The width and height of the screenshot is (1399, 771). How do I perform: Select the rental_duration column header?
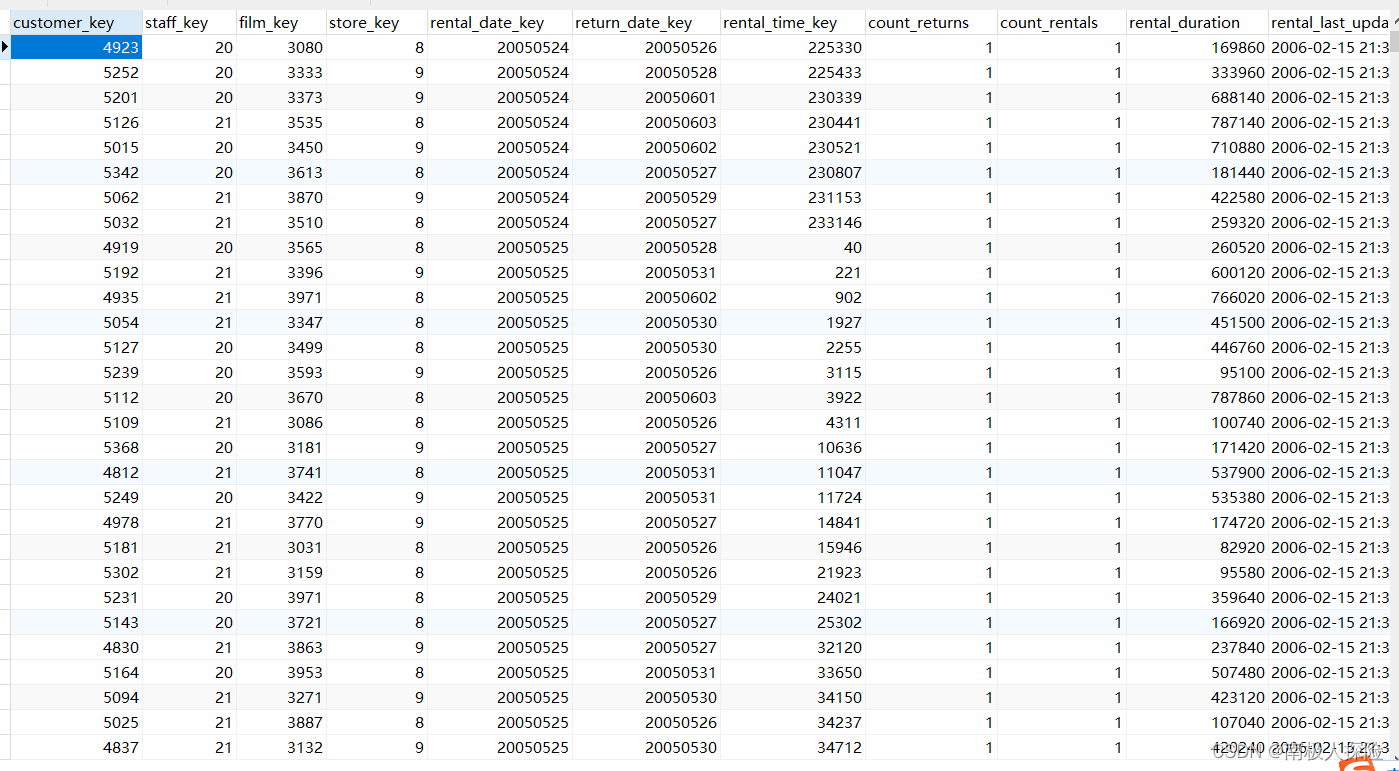click(x=1197, y=22)
